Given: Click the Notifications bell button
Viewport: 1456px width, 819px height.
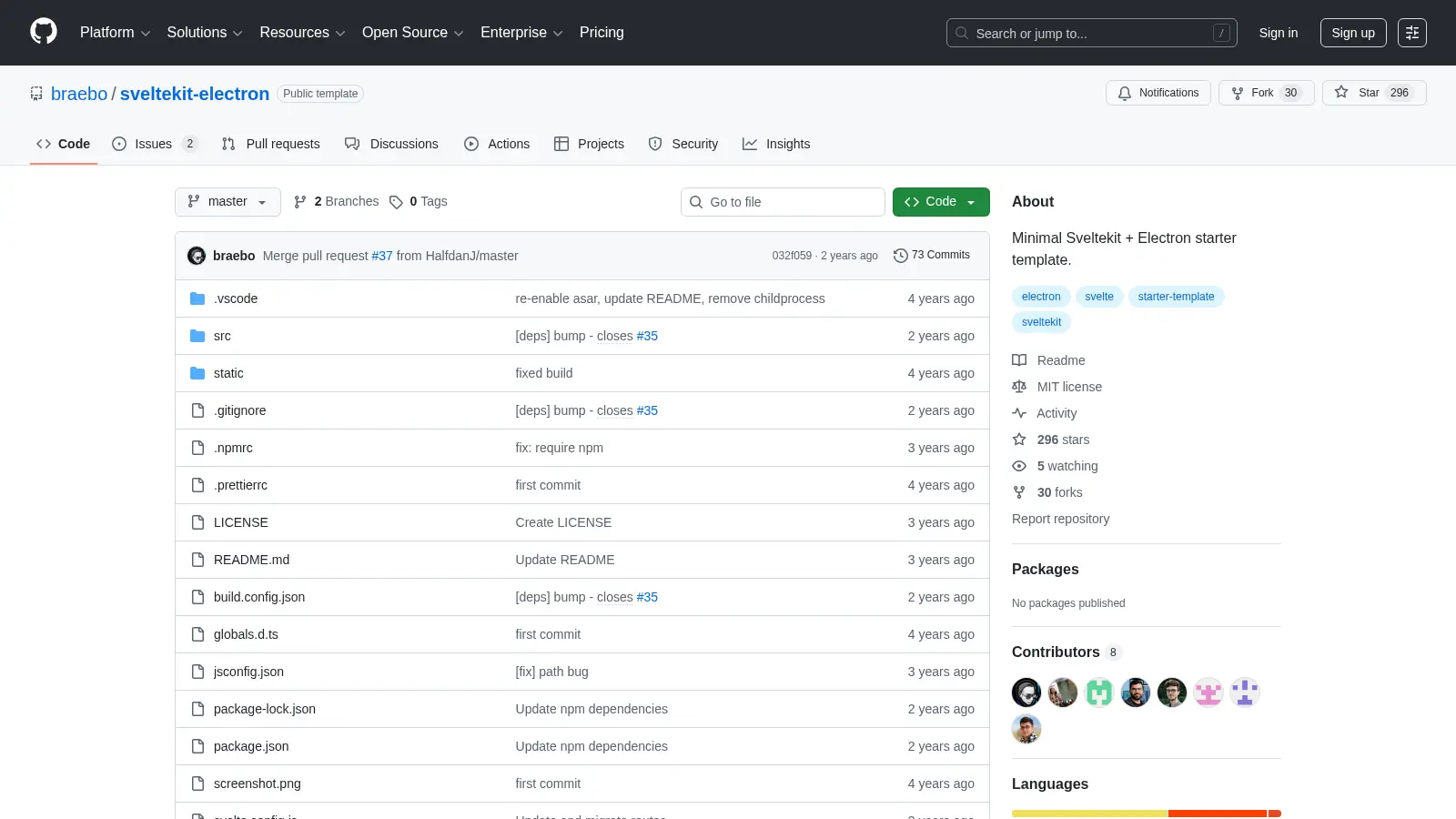Looking at the screenshot, I should point(1158,93).
